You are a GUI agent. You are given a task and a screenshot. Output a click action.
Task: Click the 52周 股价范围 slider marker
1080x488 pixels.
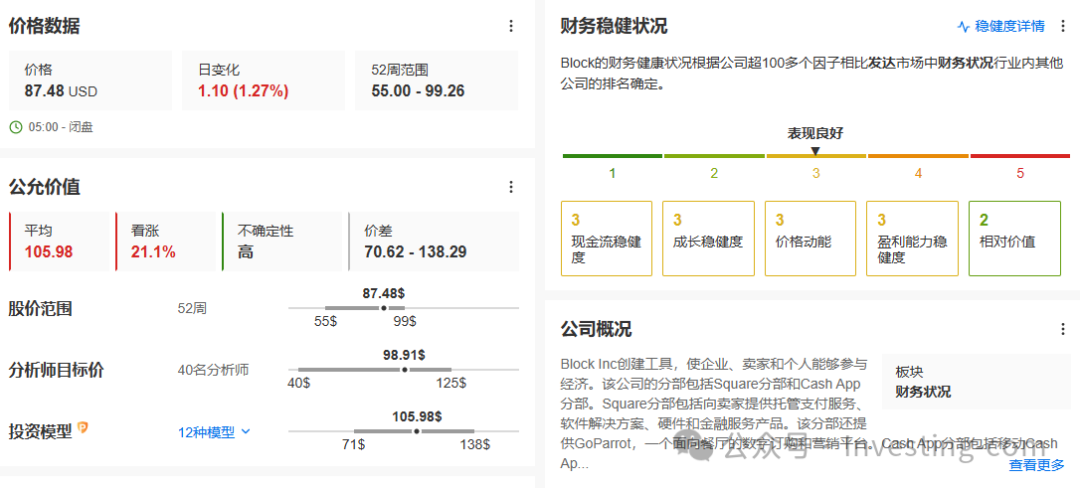[384, 308]
